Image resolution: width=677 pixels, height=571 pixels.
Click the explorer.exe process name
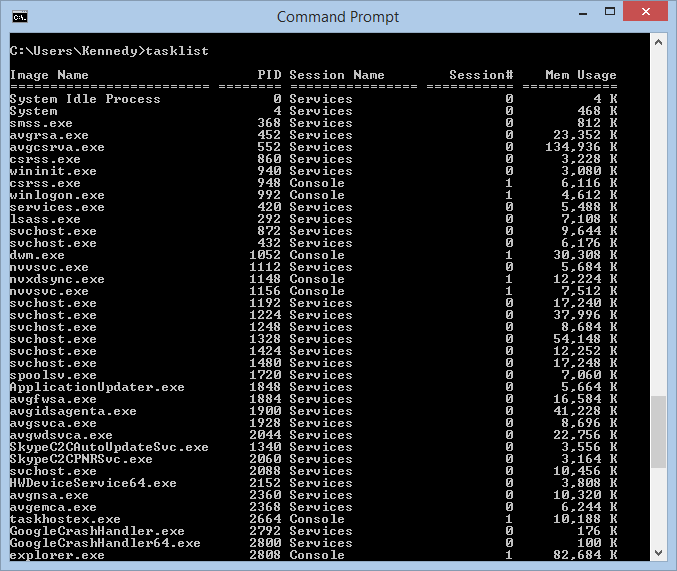57,555
